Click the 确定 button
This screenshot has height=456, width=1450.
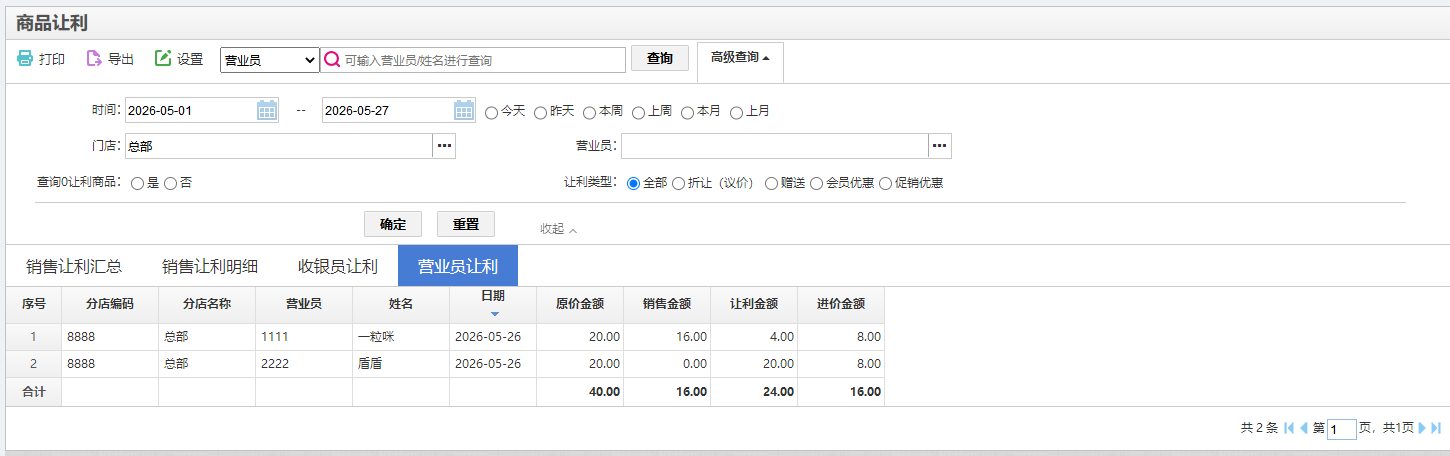[x=393, y=224]
